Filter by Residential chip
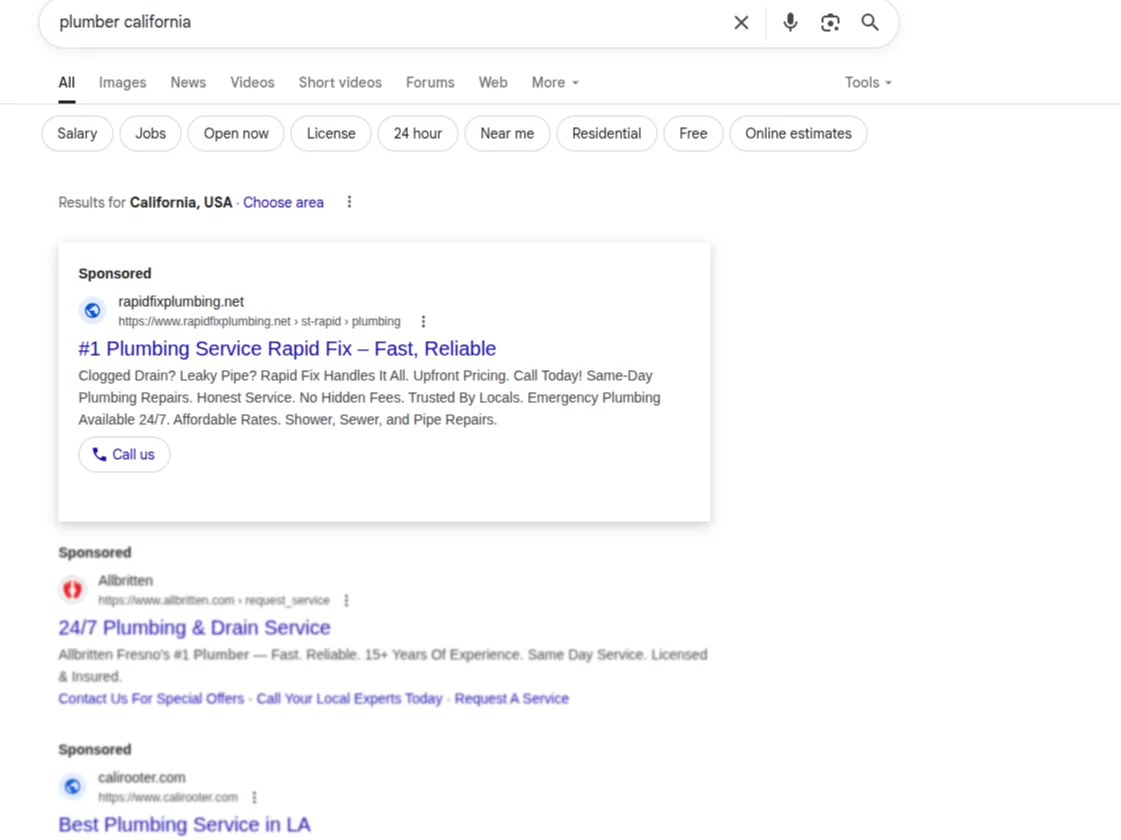 click(606, 134)
